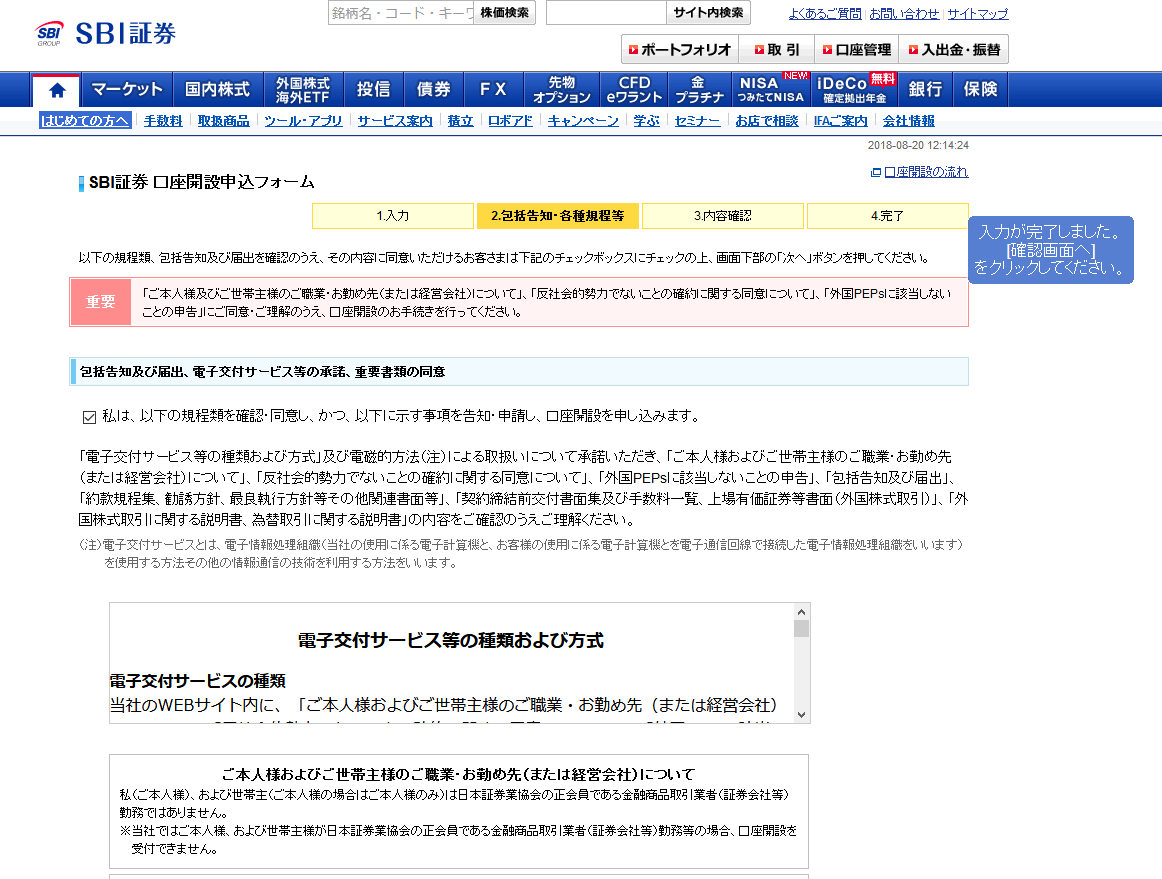Click 学ぶ submenu link
This screenshot has width=1162, height=879.
pos(646,121)
